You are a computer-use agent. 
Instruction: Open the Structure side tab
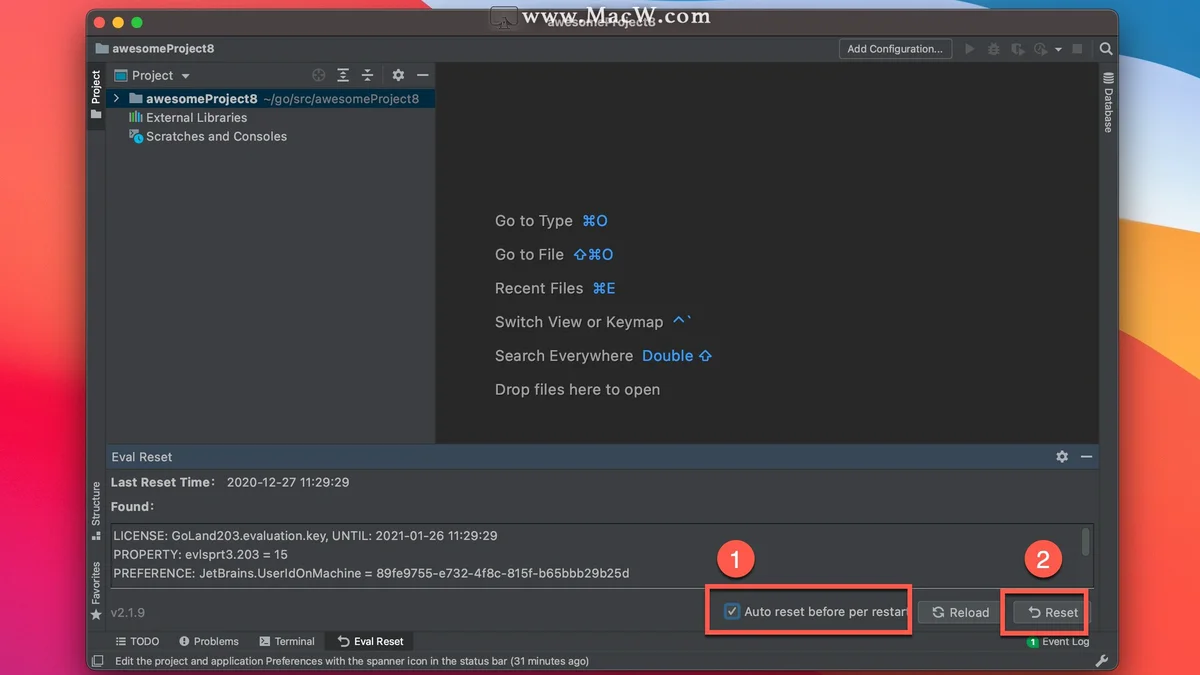96,510
